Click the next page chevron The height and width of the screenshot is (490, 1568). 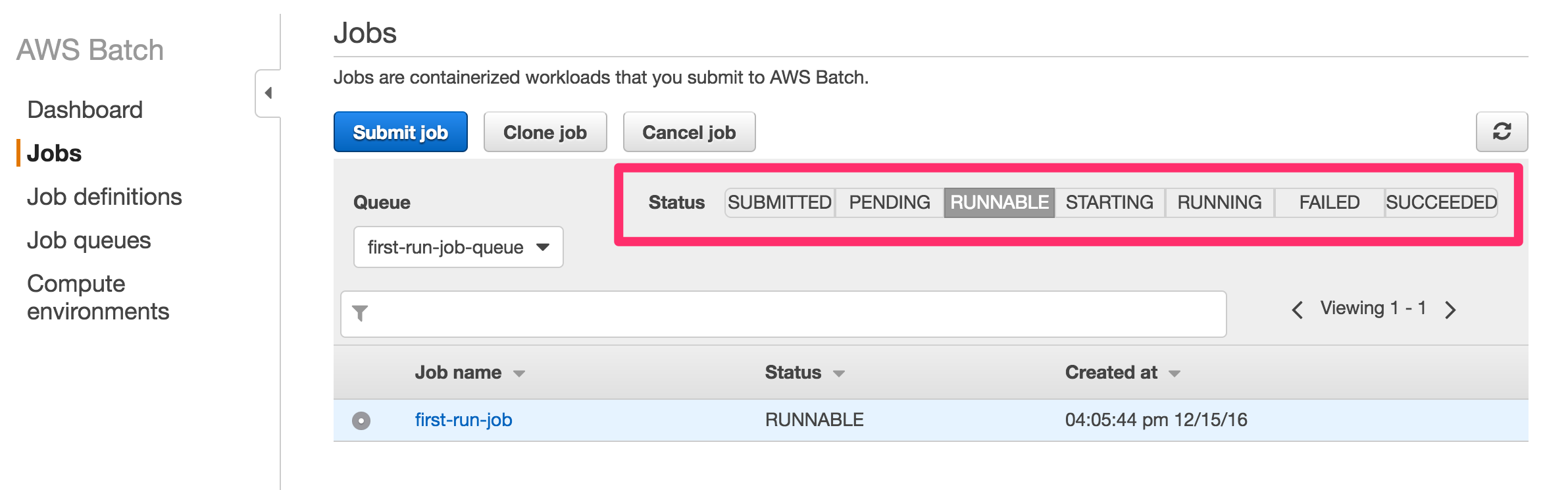pos(1450,310)
